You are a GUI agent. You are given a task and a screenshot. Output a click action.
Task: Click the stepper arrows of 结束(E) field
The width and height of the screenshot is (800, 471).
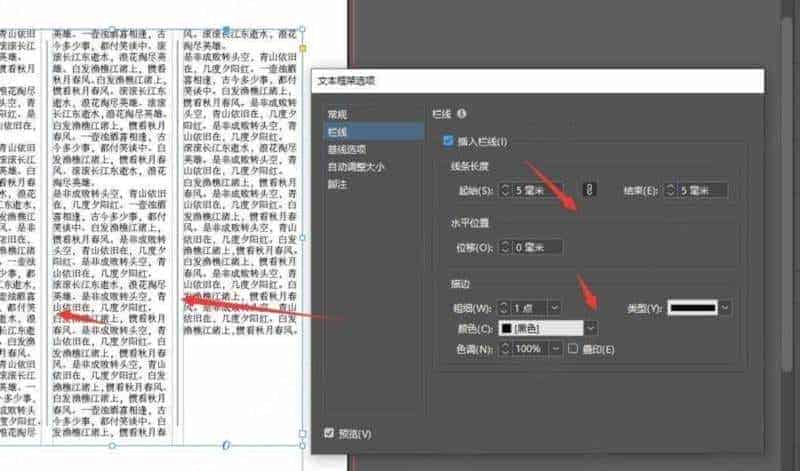tap(670, 190)
